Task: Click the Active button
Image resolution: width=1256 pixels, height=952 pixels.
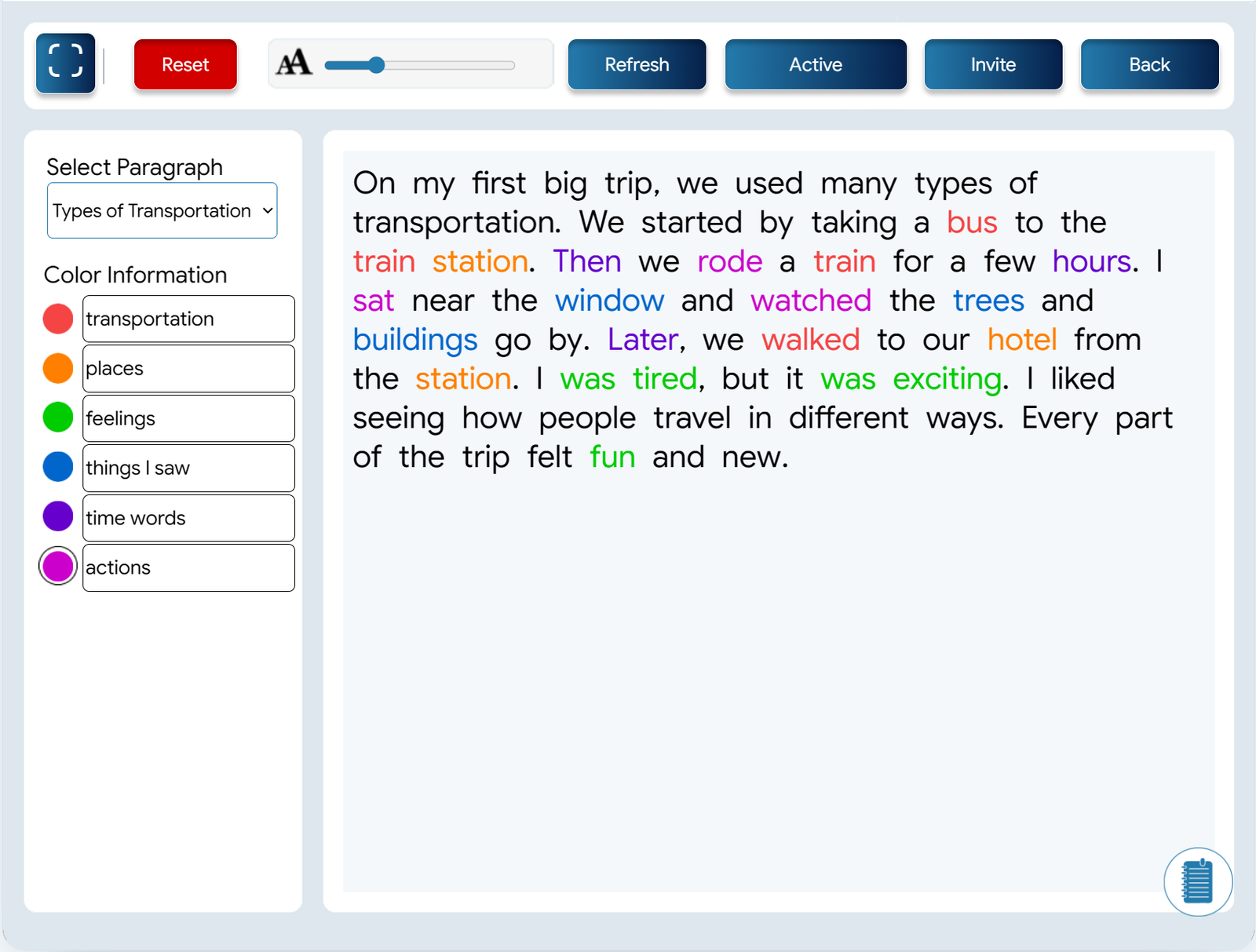Action: tap(816, 64)
